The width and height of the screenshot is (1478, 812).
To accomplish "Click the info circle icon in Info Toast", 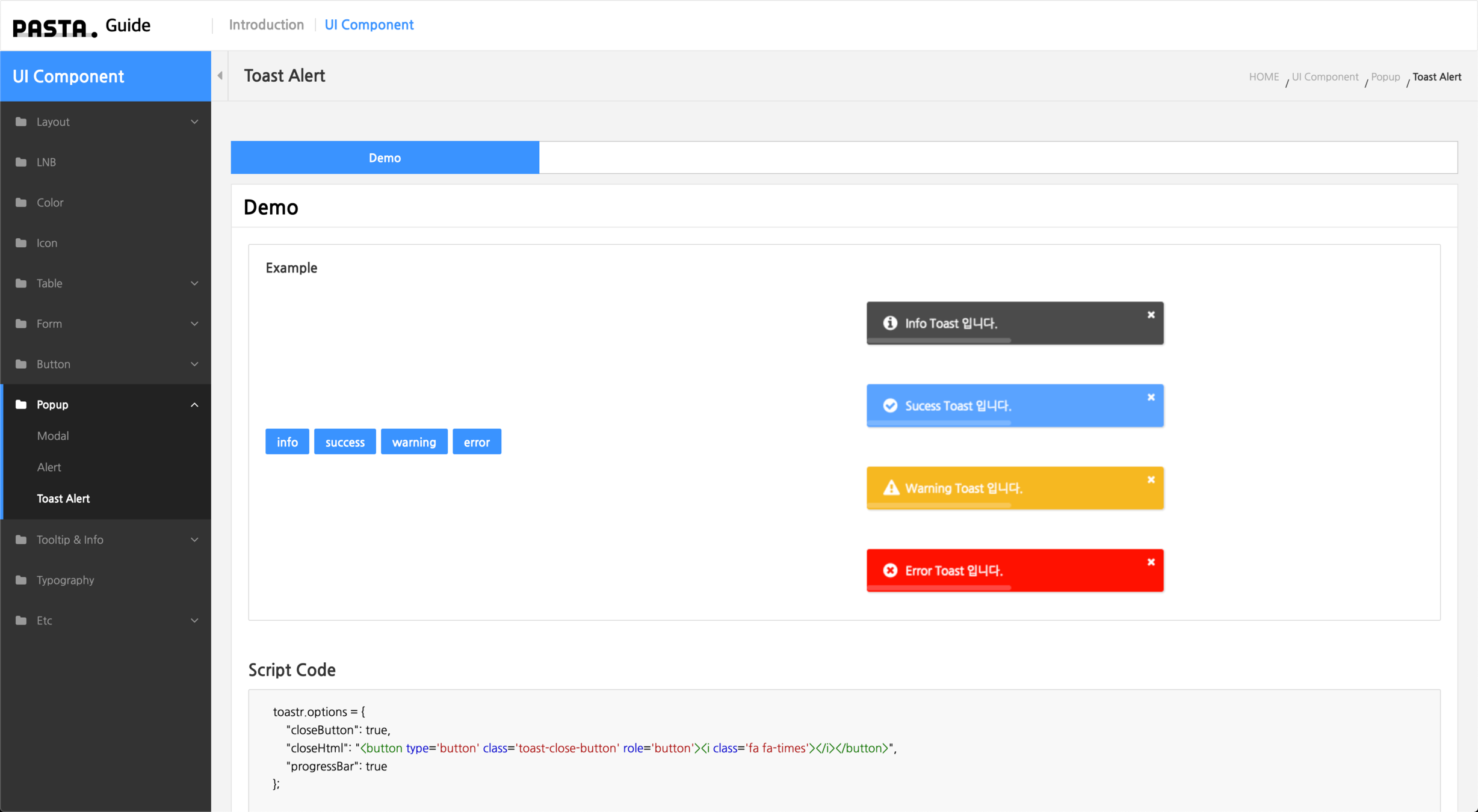I will [889, 323].
